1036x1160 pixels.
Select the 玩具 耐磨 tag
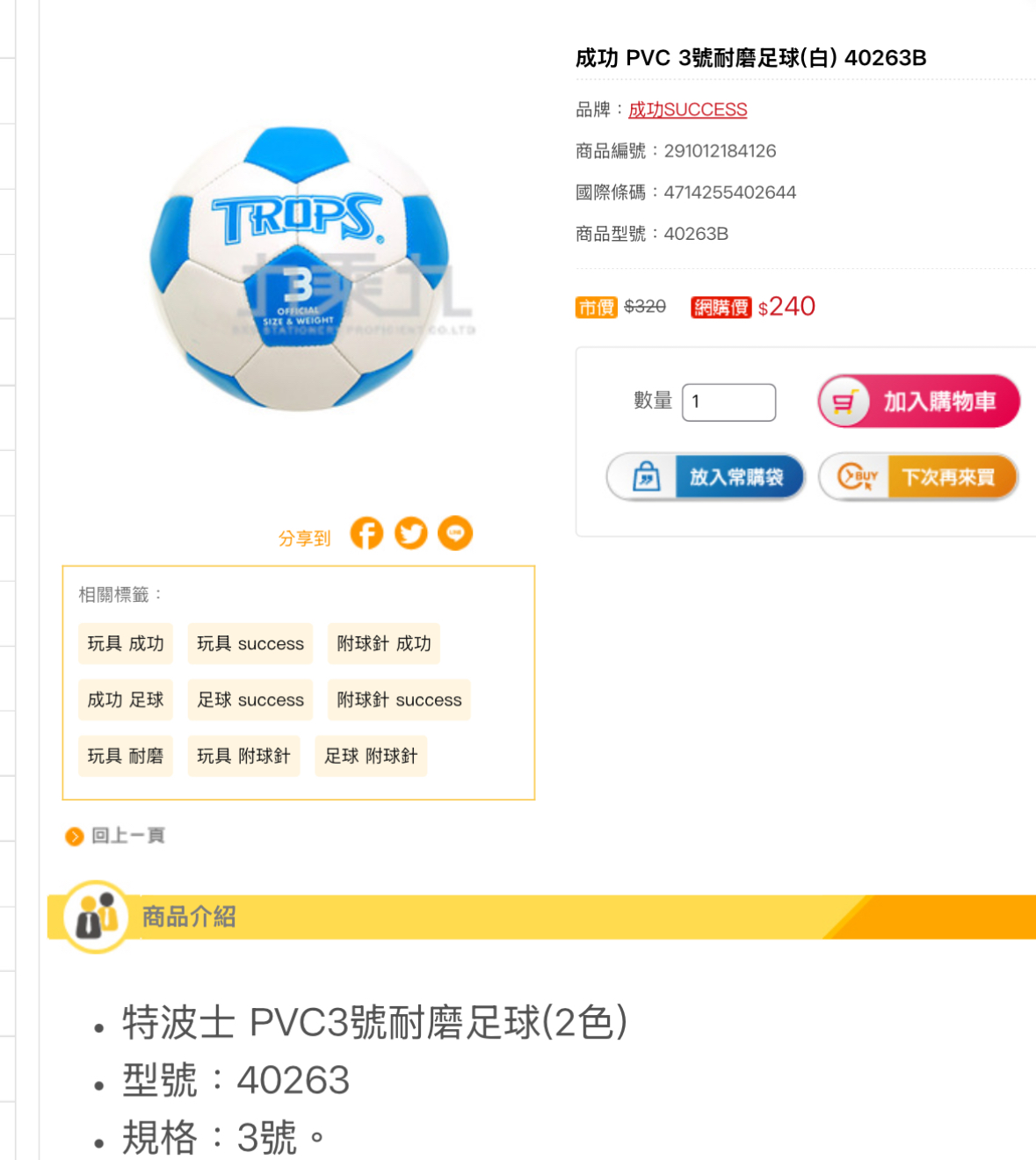pos(126,757)
